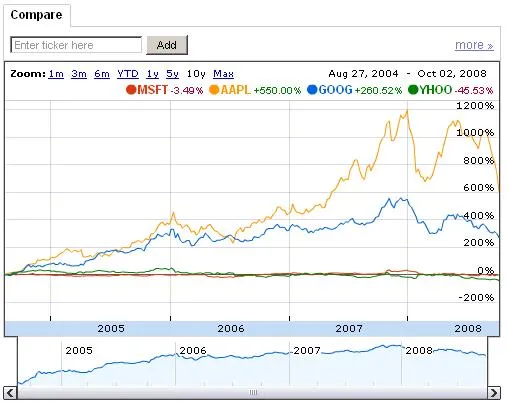Click the +260.52% GOOG change value
Image resolution: width=508 pixels, height=406 pixels.
378,91
